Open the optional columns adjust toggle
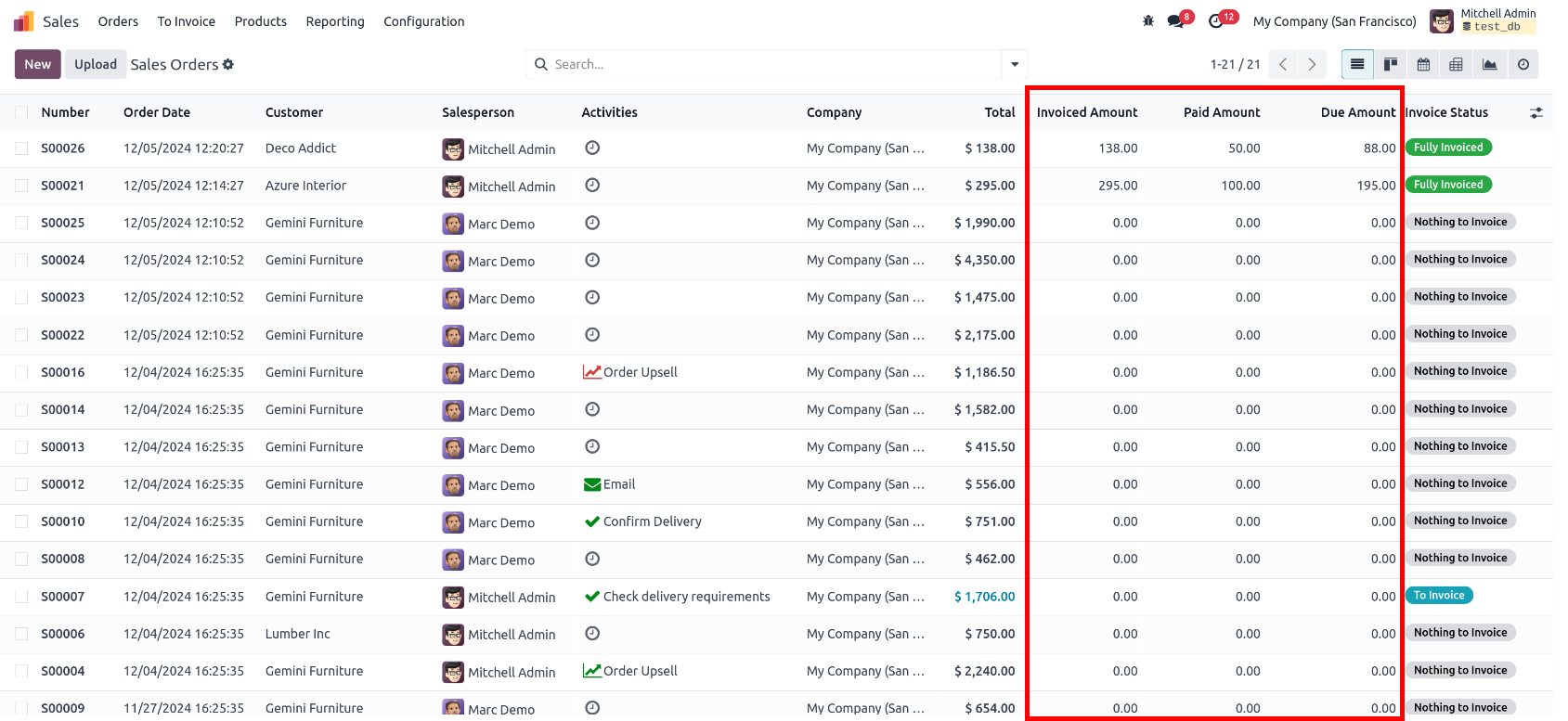The width and height of the screenshot is (1568, 721). [1536, 112]
